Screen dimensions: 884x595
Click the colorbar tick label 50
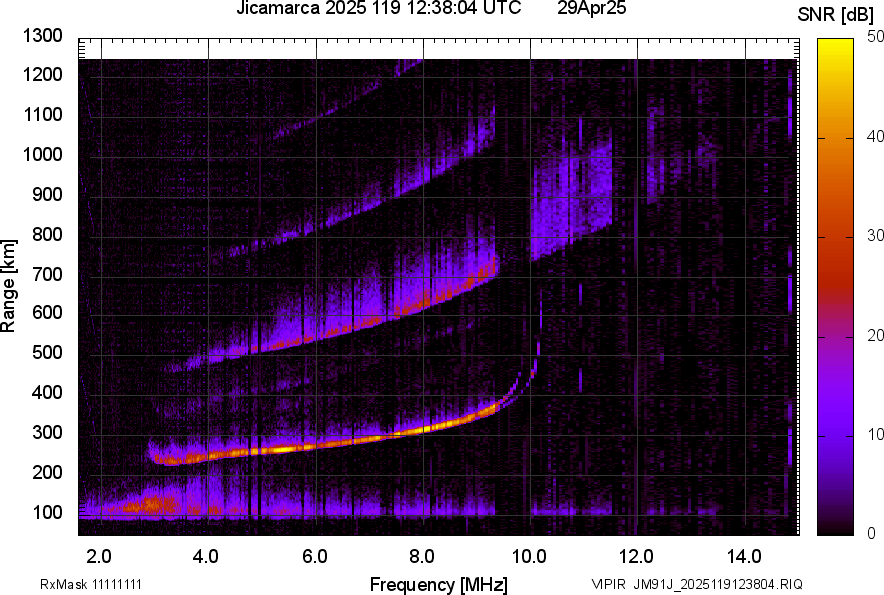(875, 37)
